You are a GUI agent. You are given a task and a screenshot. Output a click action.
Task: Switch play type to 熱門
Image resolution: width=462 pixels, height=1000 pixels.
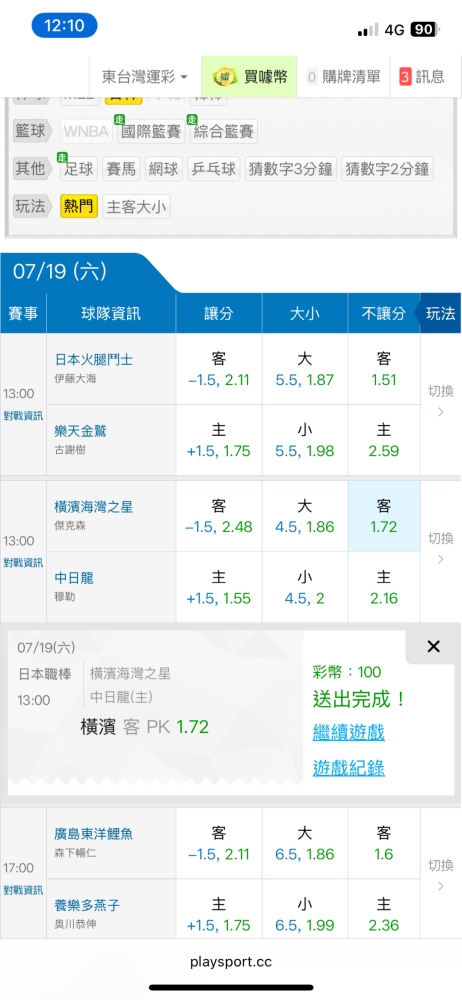pyautogui.click(x=78, y=207)
